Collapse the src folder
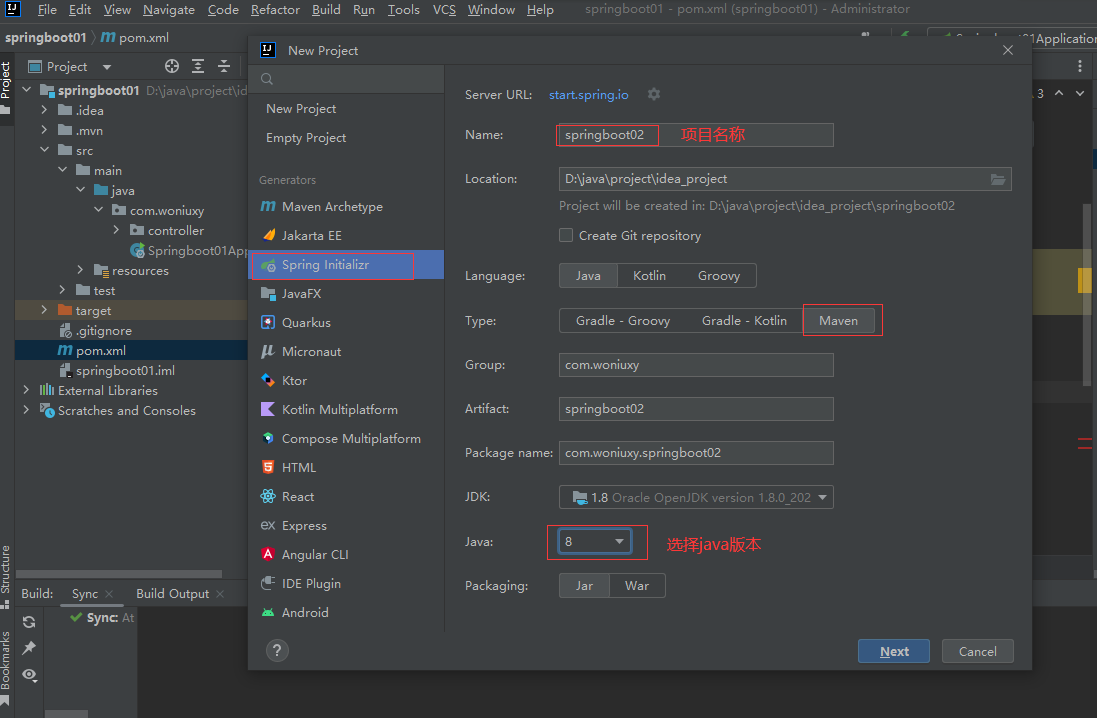The image size is (1097, 718). click(x=44, y=150)
